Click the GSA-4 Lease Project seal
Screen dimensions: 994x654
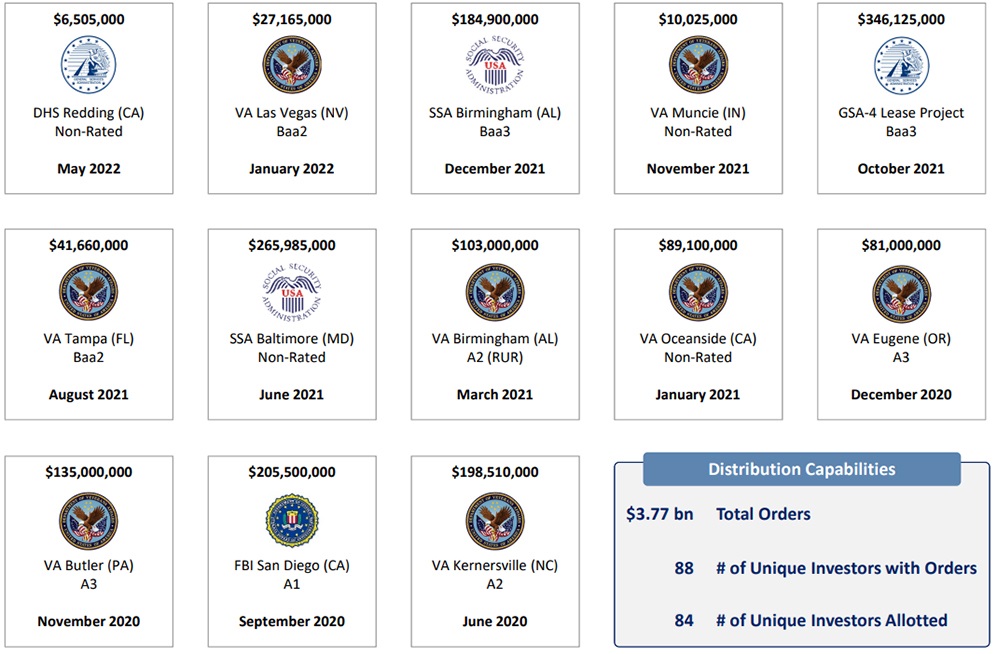[x=901, y=66]
